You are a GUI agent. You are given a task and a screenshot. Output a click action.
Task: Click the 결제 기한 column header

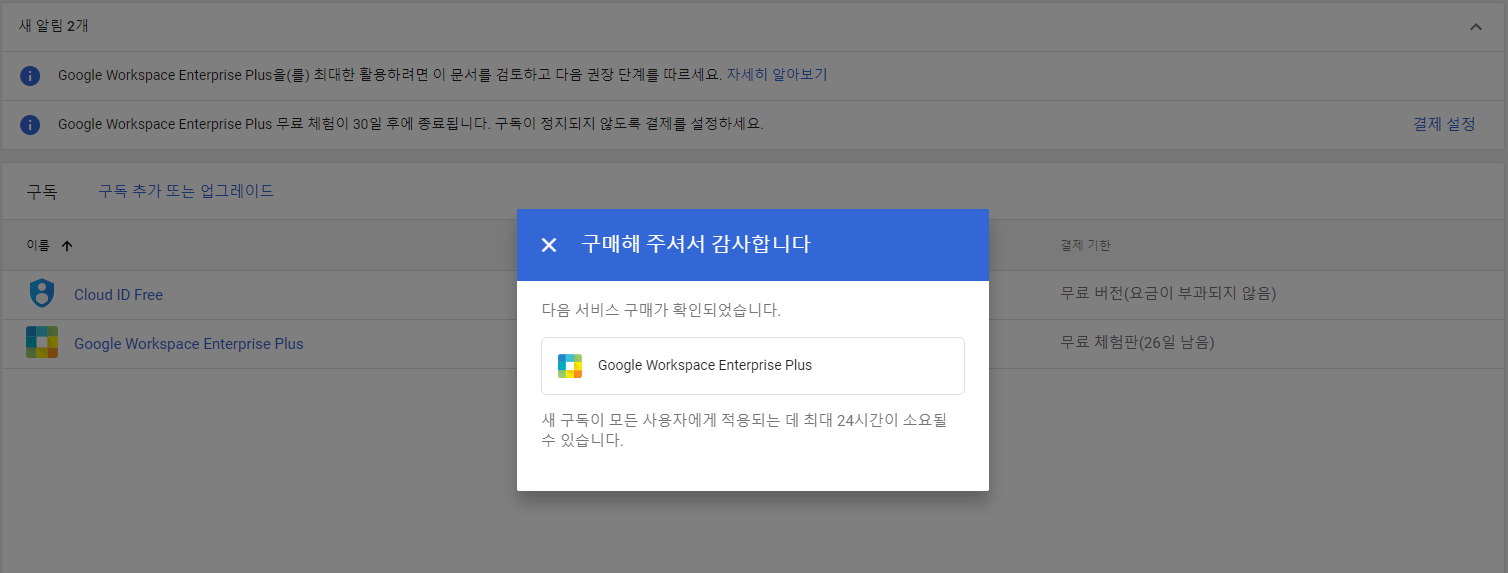coord(1085,246)
